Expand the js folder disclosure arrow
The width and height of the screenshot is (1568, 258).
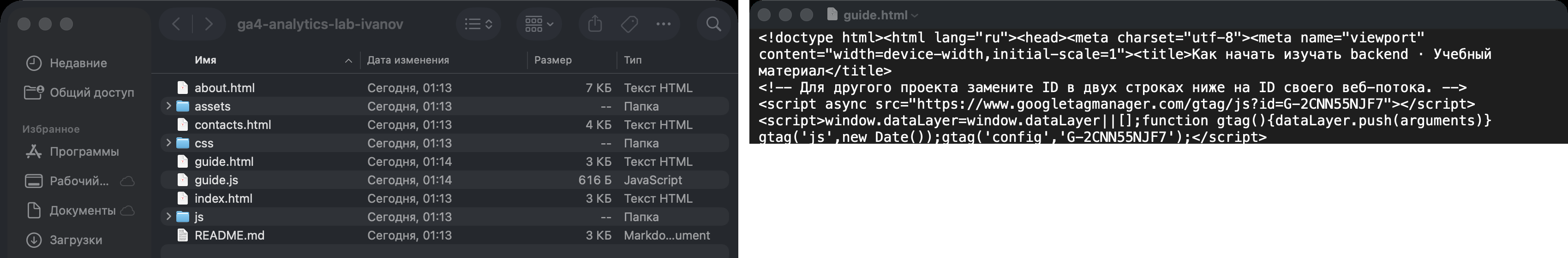[x=168, y=217]
